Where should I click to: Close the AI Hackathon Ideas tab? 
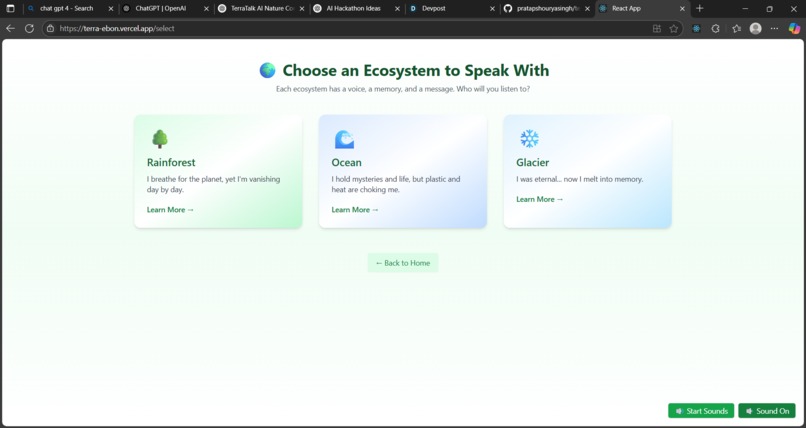point(397,9)
